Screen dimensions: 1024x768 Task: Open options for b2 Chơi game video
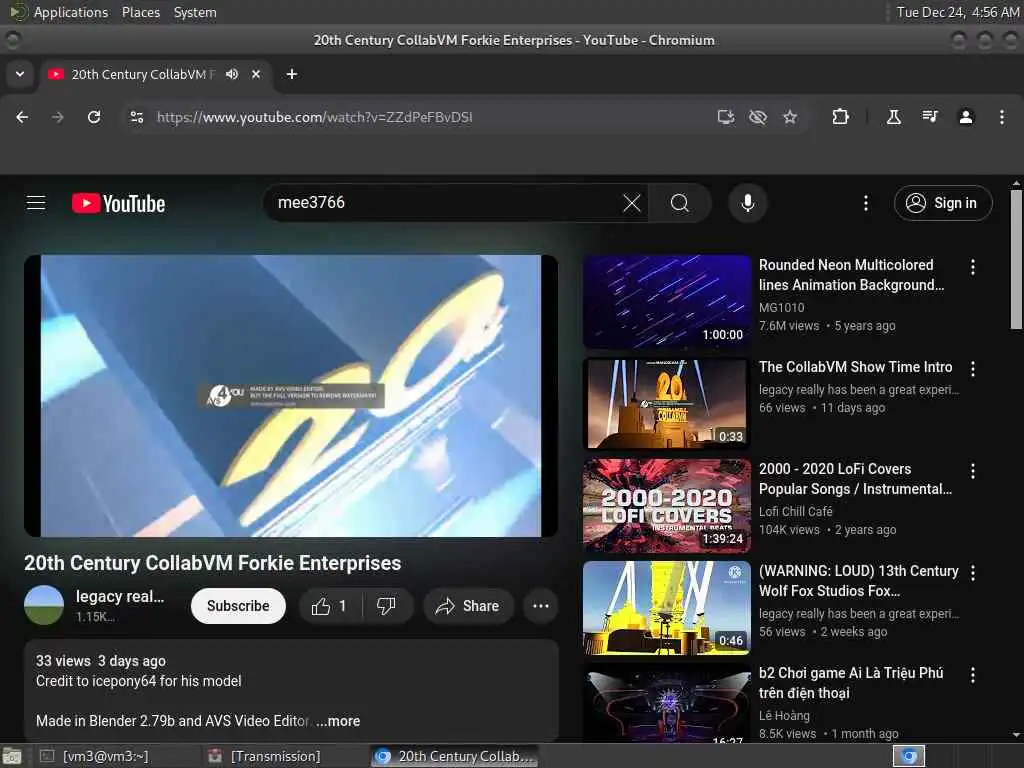click(x=973, y=675)
